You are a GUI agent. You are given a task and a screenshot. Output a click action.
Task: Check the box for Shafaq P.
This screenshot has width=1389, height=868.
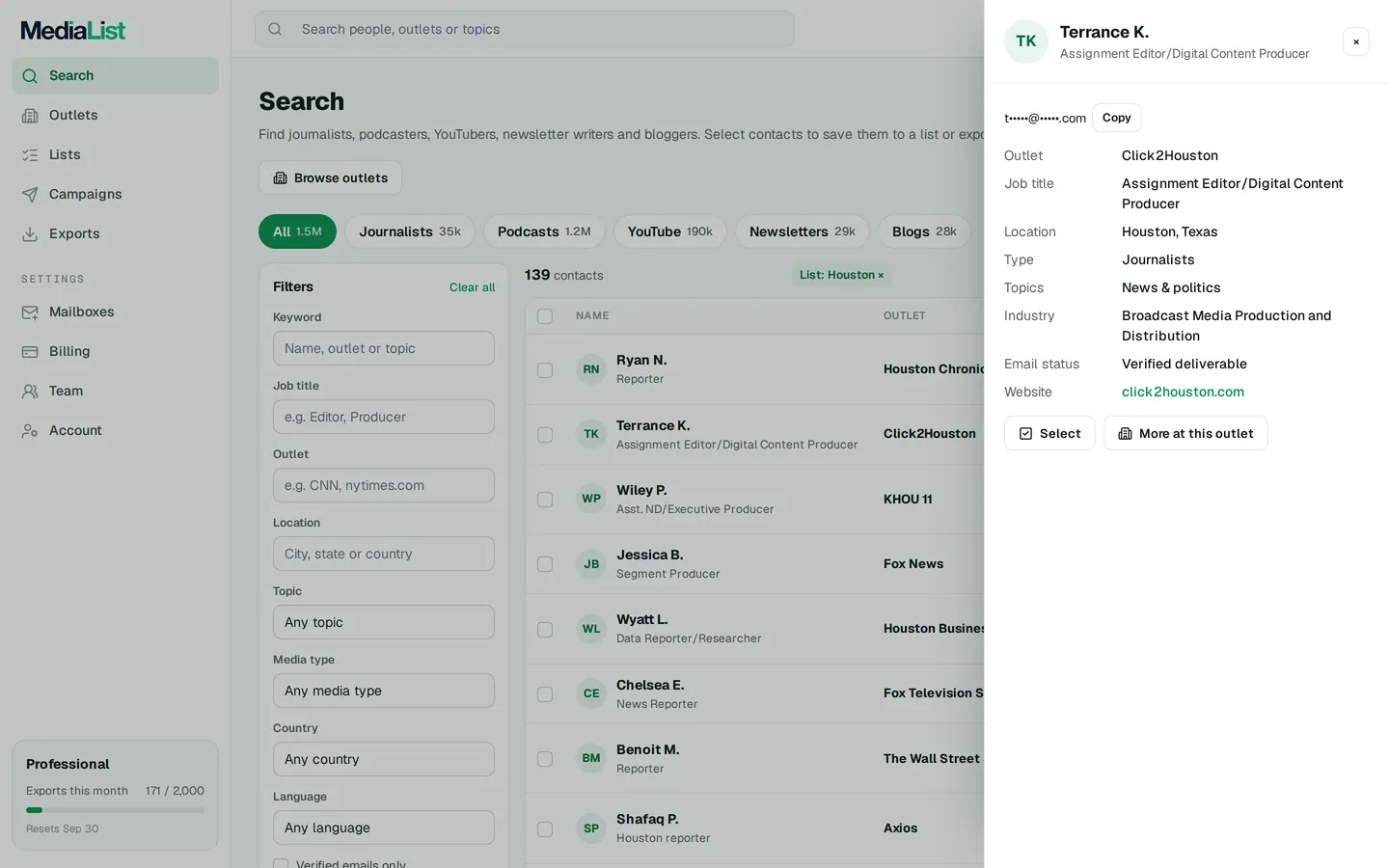coord(545,829)
